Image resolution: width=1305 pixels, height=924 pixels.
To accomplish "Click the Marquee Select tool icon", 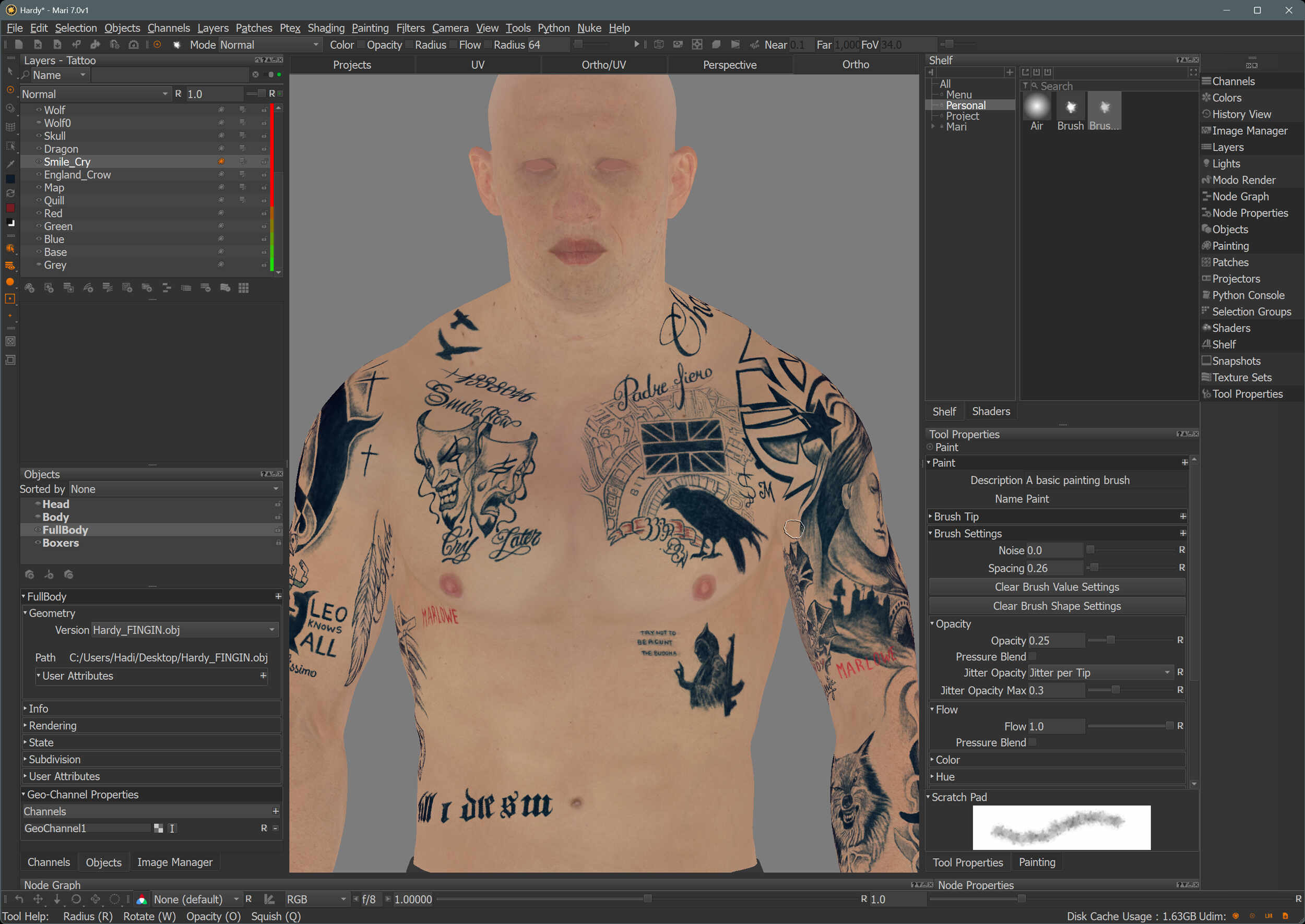I will pyautogui.click(x=10, y=146).
